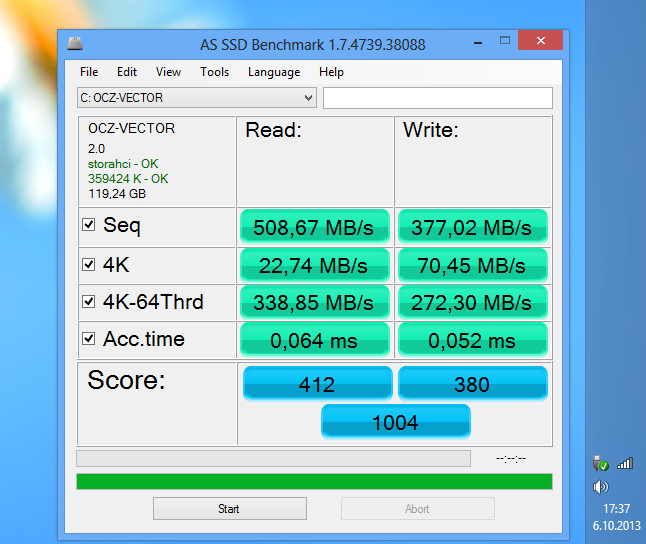Open the volume speaker tray icon

600,487
